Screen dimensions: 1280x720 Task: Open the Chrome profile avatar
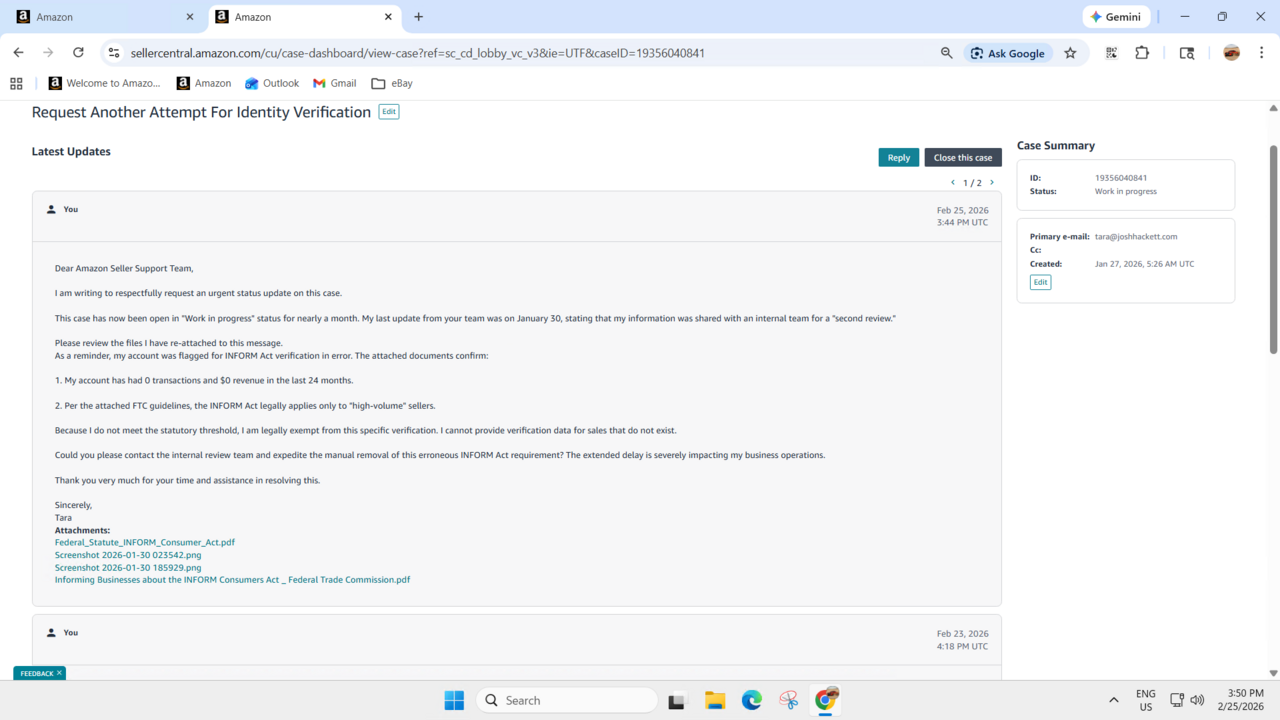[1232, 53]
